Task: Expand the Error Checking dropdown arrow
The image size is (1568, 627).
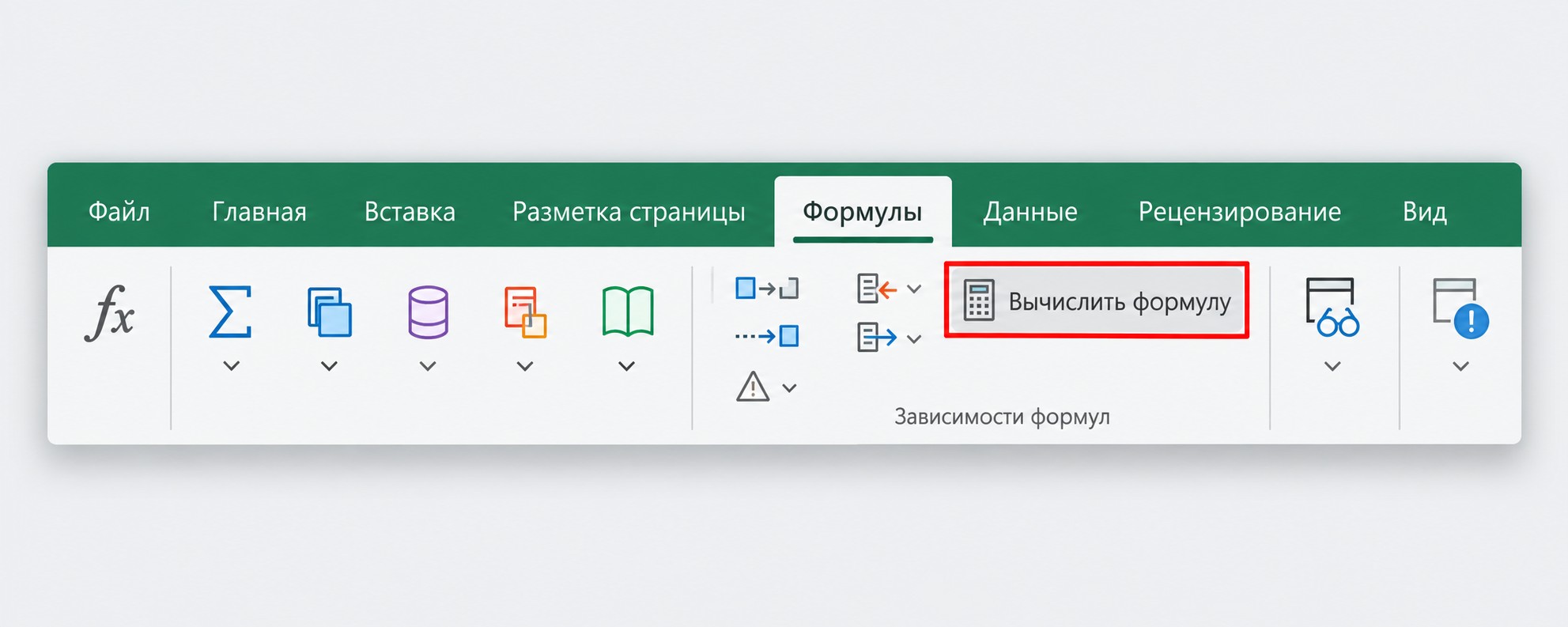Action: point(789,388)
